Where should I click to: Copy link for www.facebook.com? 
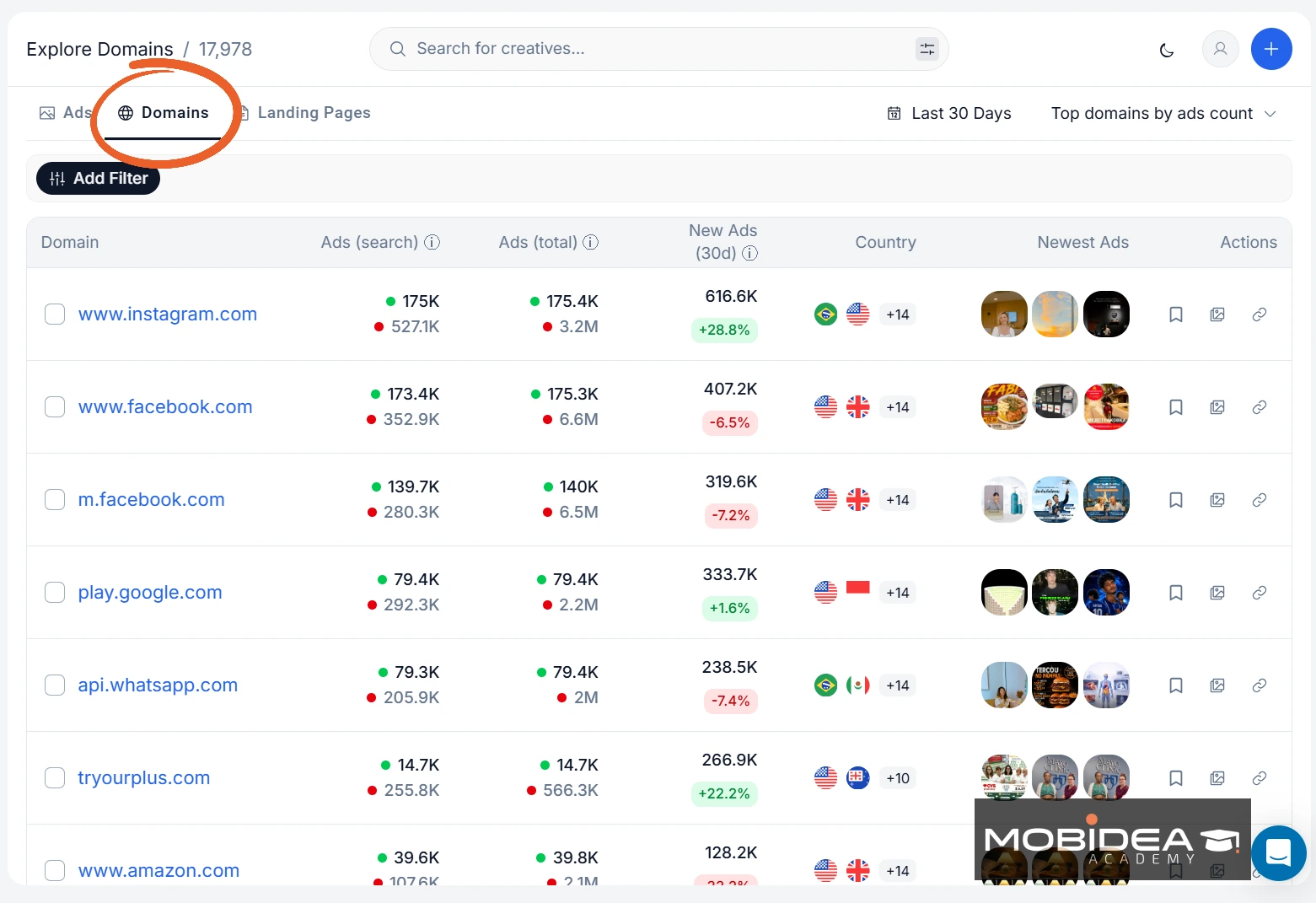pos(1260,407)
